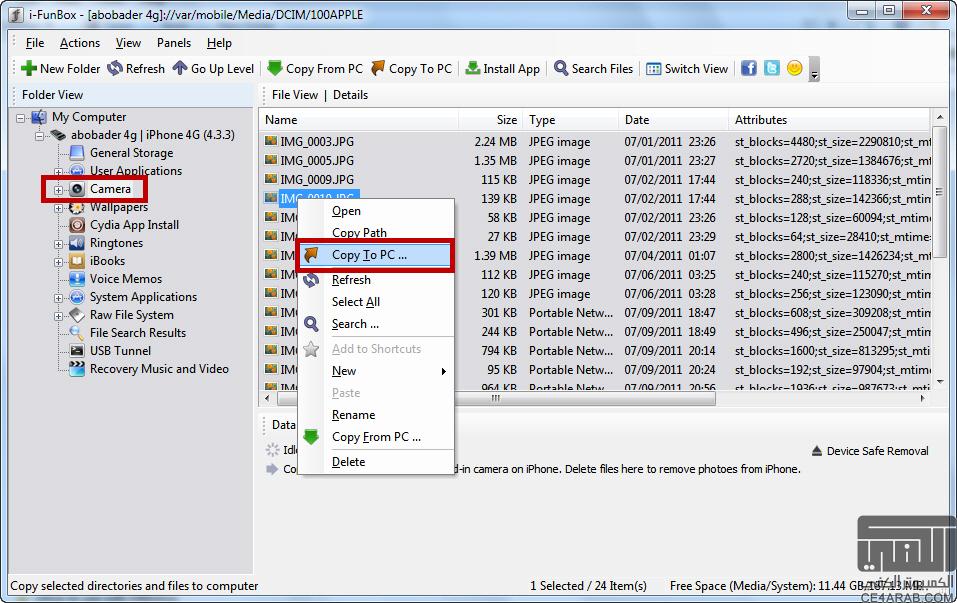Viewport: 957px width, 603px height.
Task: Click the horizontal scrollbar thumb of file list
Action: (x=496, y=398)
